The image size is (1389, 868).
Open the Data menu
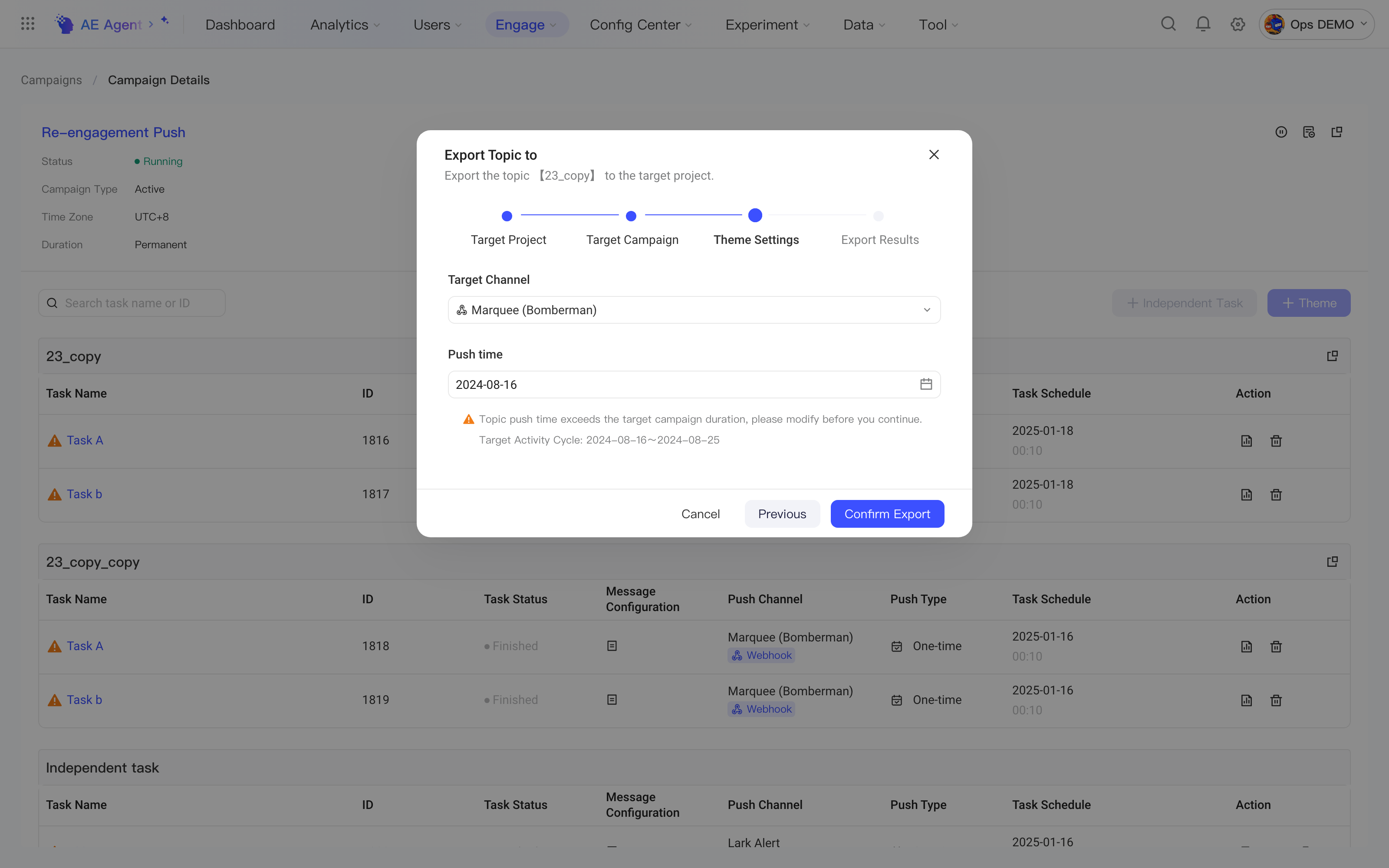pos(864,25)
